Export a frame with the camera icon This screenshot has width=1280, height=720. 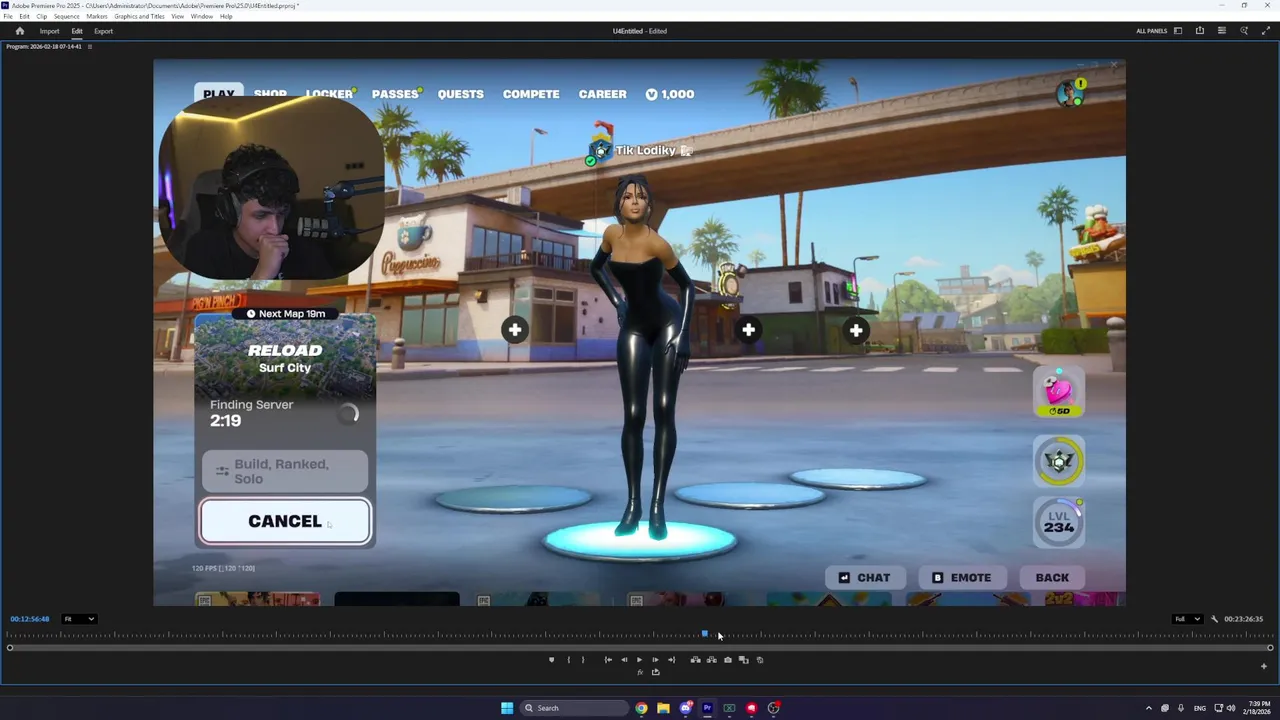(727, 660)
